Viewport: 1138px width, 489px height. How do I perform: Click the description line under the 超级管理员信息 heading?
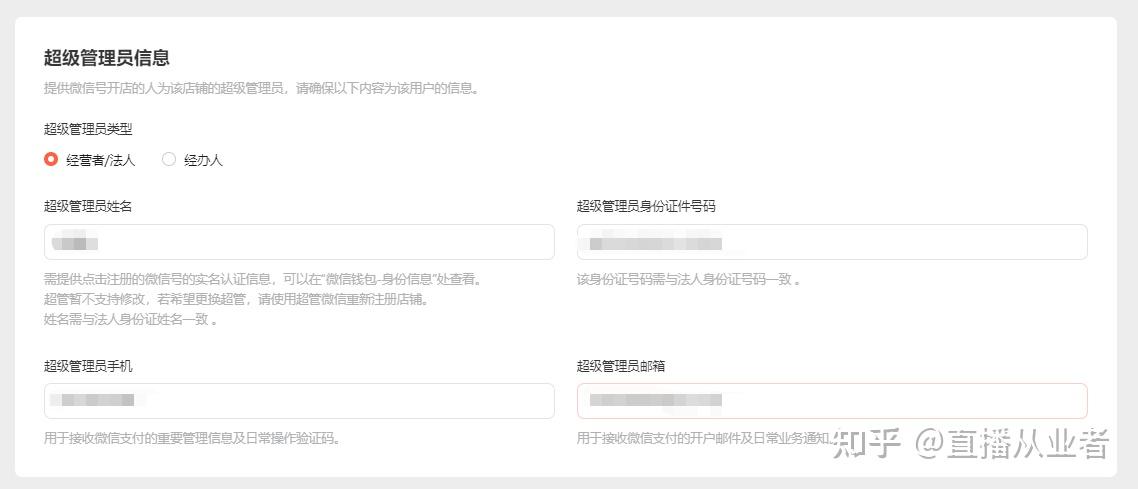pos(262,88)
